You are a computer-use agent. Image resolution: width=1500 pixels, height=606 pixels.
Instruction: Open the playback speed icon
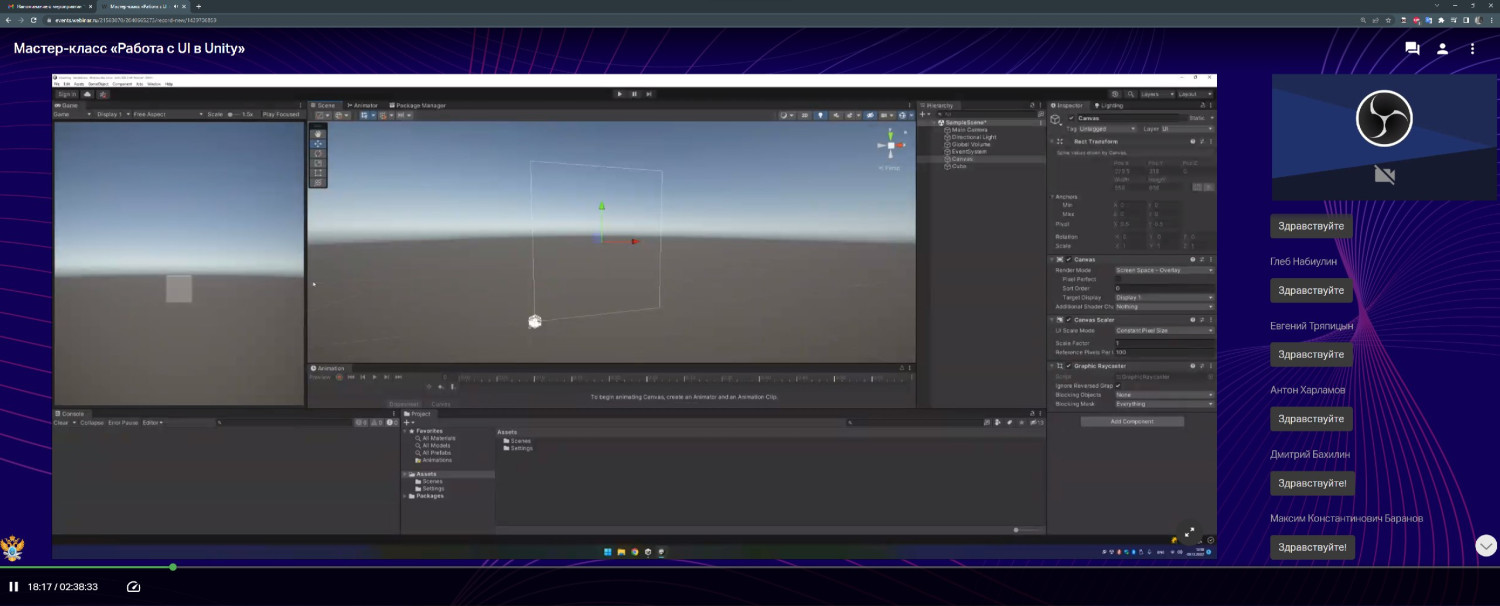coord(134,587)
